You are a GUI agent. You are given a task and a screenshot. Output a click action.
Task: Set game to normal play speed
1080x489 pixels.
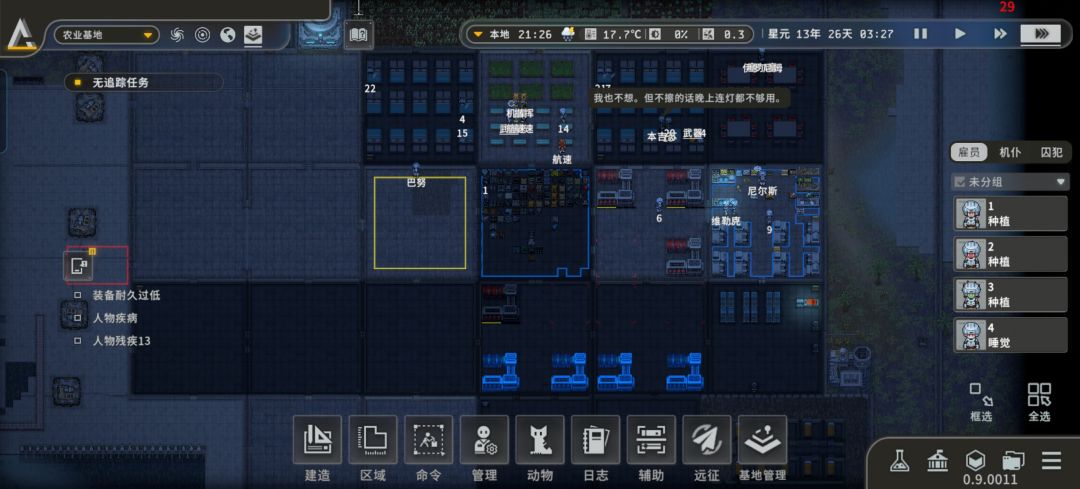pyautogui.click(x=960, y=34)
